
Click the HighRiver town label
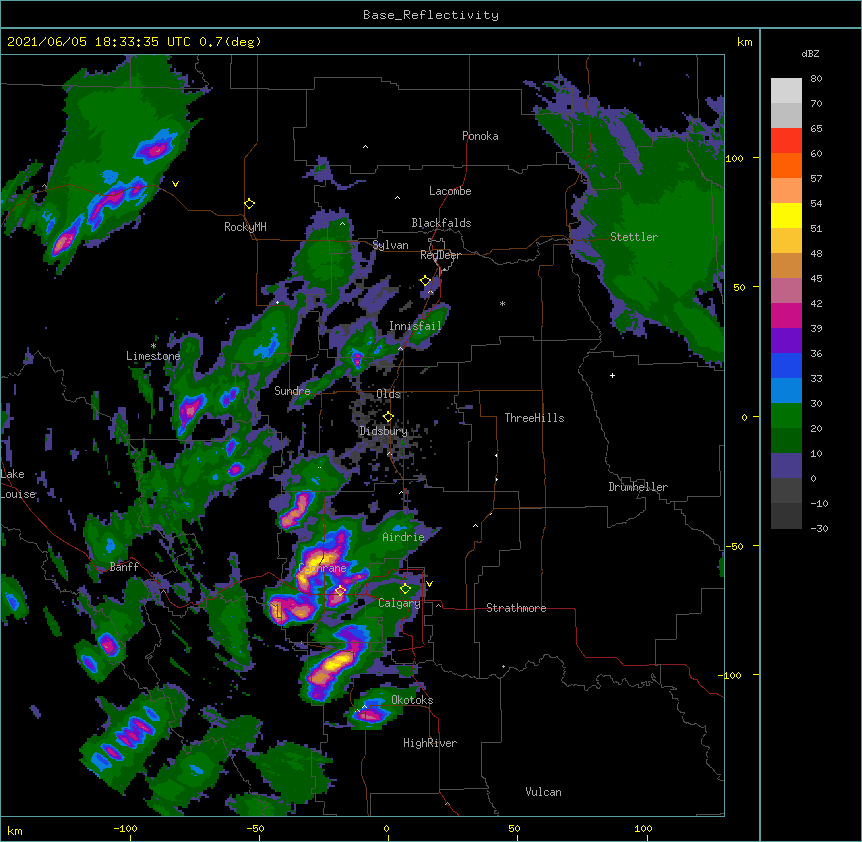pyautogui.click(x=430, y=743)
